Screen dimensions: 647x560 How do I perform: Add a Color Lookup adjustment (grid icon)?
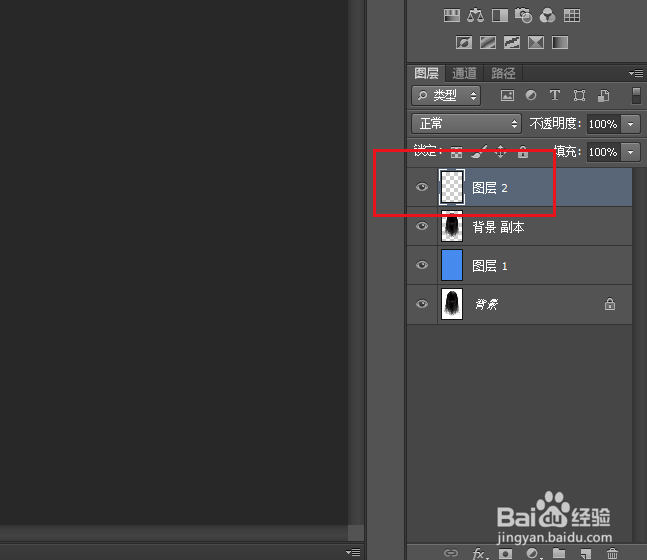click(x=572, y=16)
